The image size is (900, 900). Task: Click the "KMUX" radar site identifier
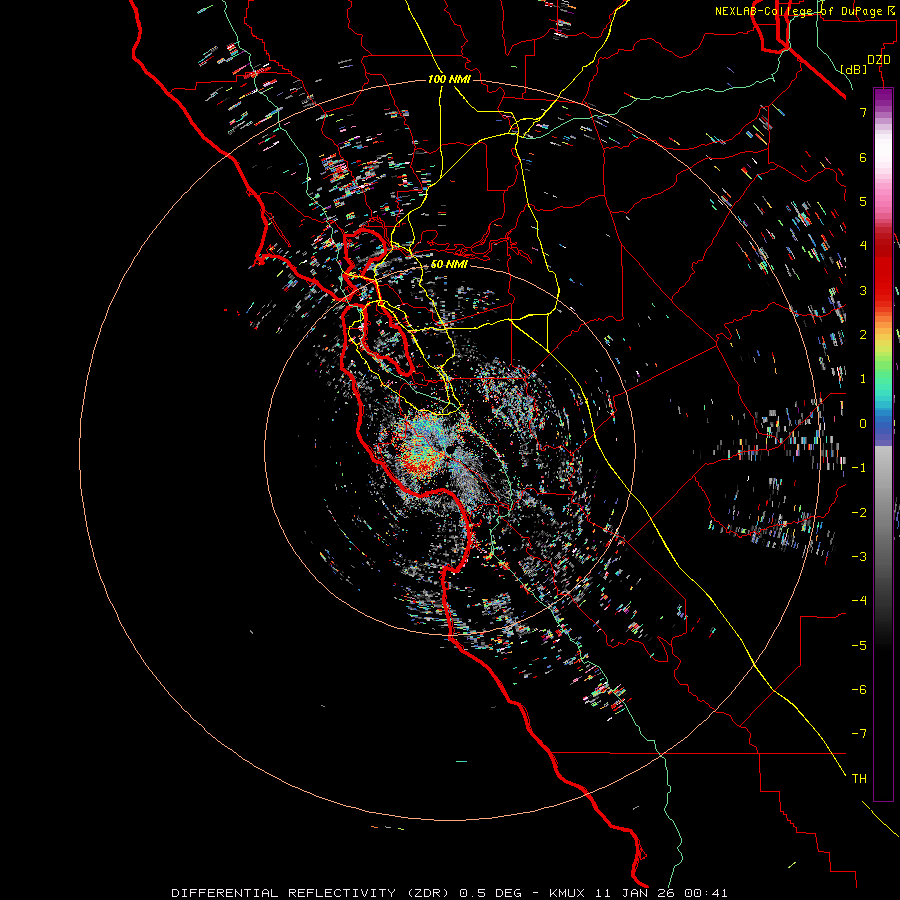(567, 893)
